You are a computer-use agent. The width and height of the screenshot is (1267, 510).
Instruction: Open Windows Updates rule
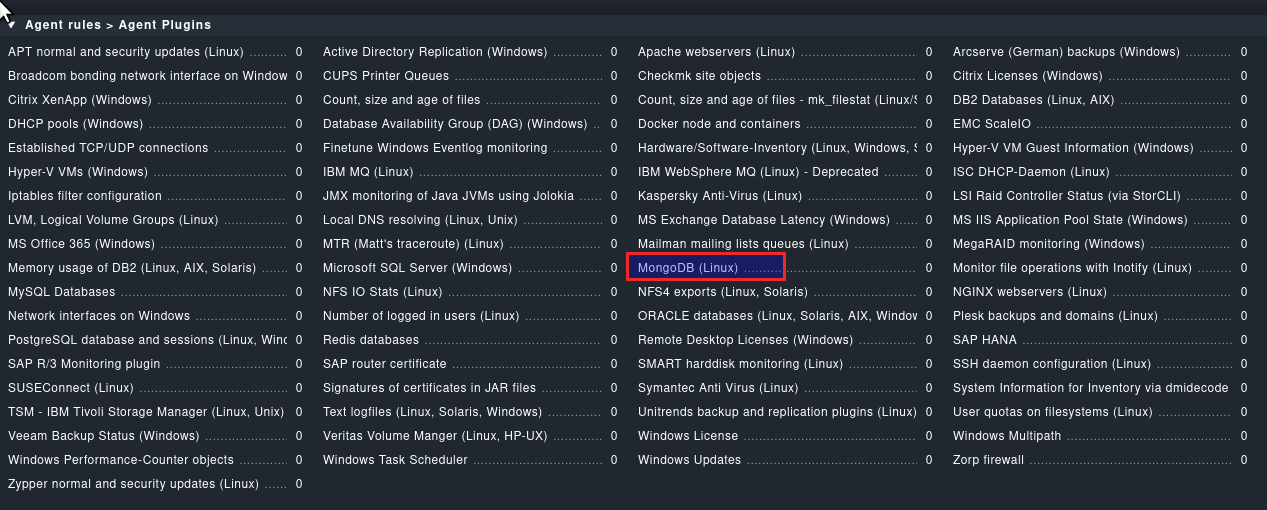689,460
